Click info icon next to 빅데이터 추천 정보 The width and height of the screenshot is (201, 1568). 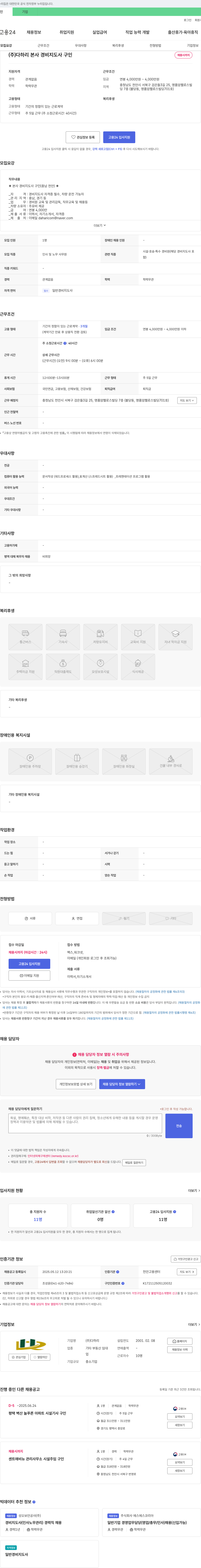(x=34, y=1502)
